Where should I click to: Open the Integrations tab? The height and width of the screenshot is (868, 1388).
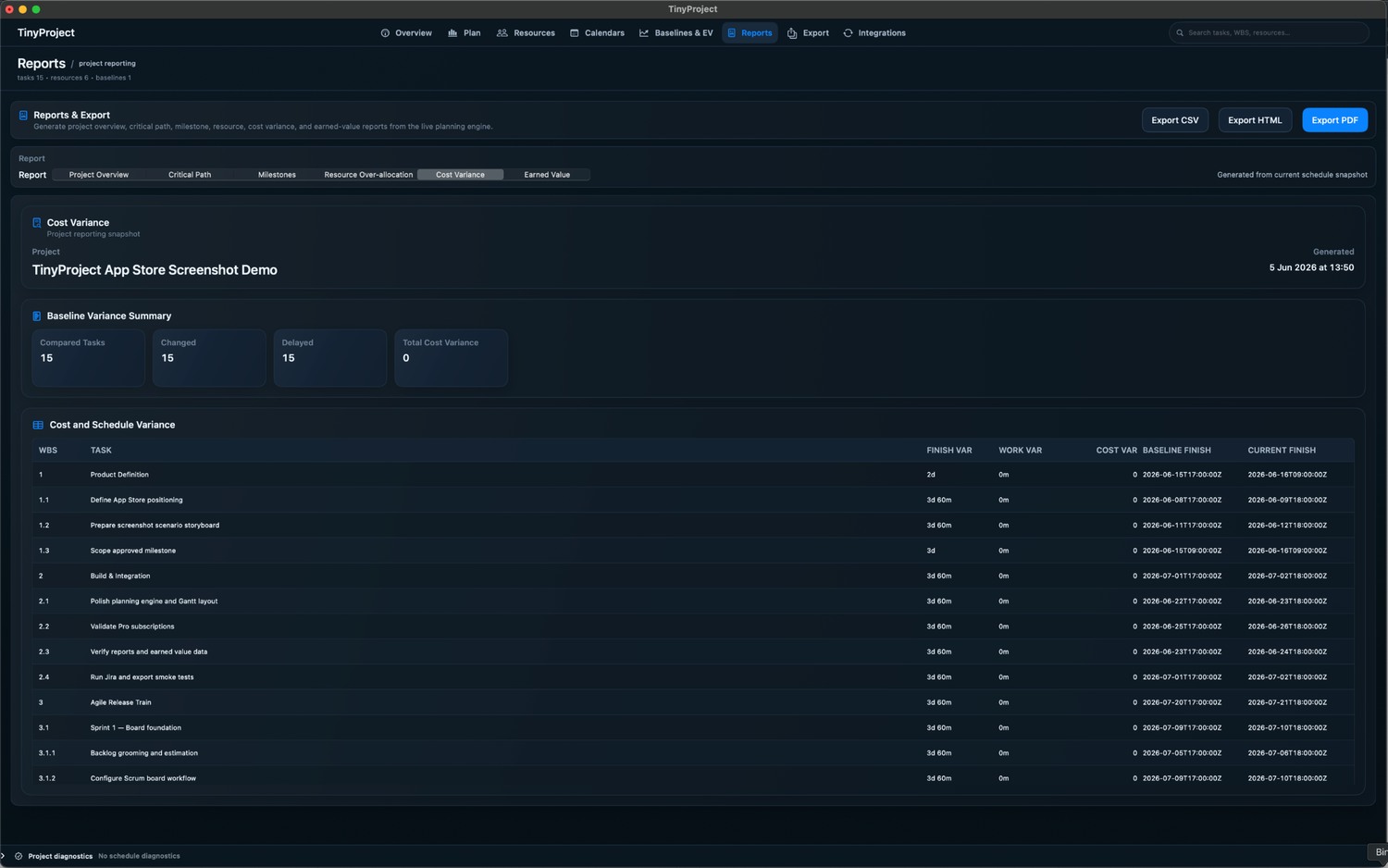(x=874, y=33)
